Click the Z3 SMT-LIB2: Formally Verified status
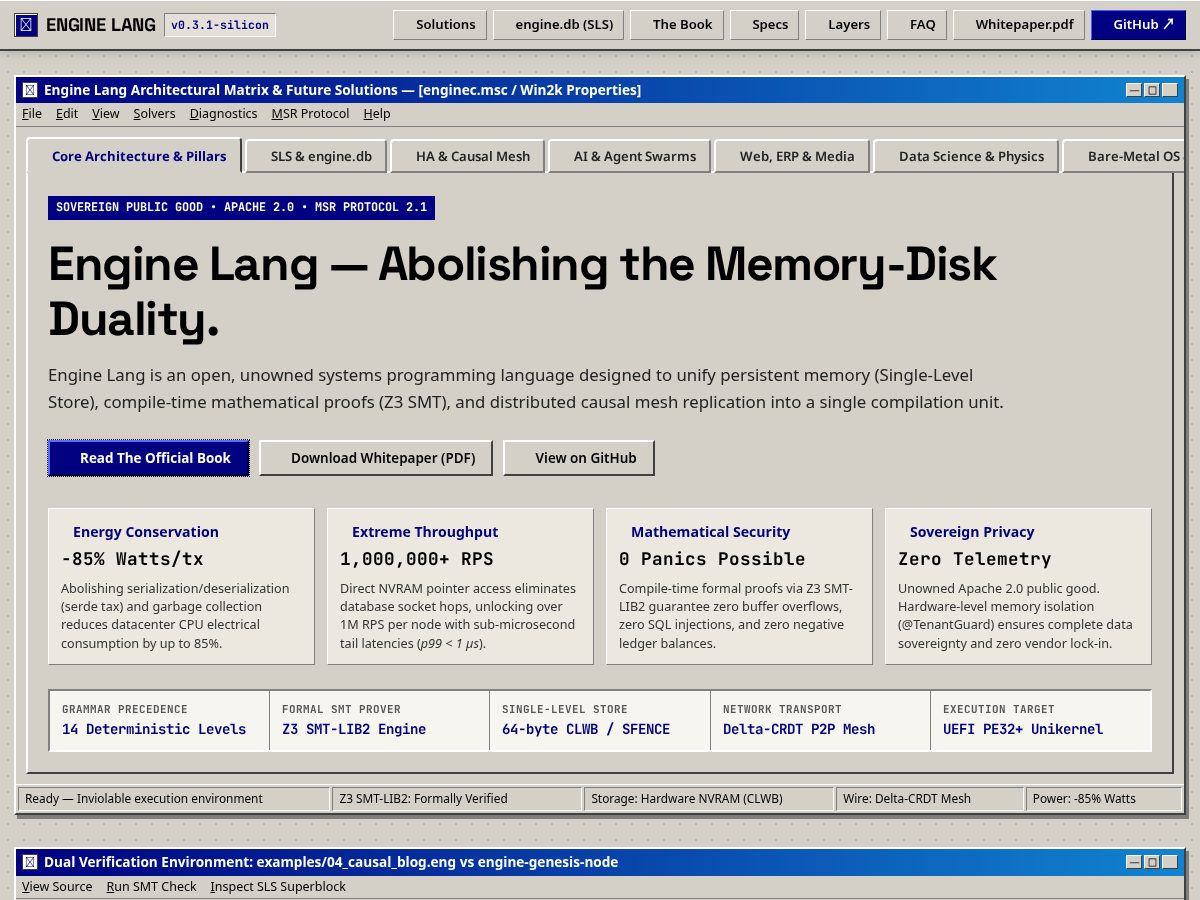The image size is (1200, 900). tap(457, 798)
